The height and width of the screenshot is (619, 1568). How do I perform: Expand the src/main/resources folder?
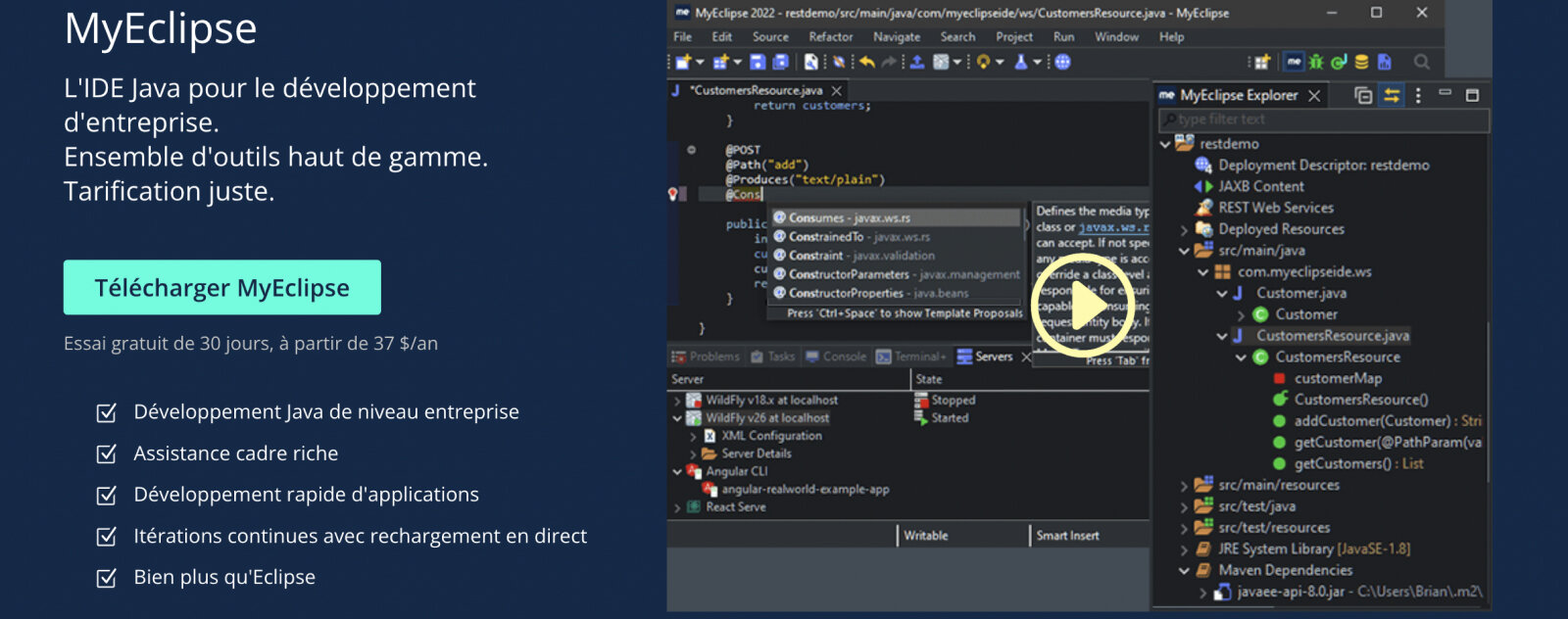coord(1184,485)
